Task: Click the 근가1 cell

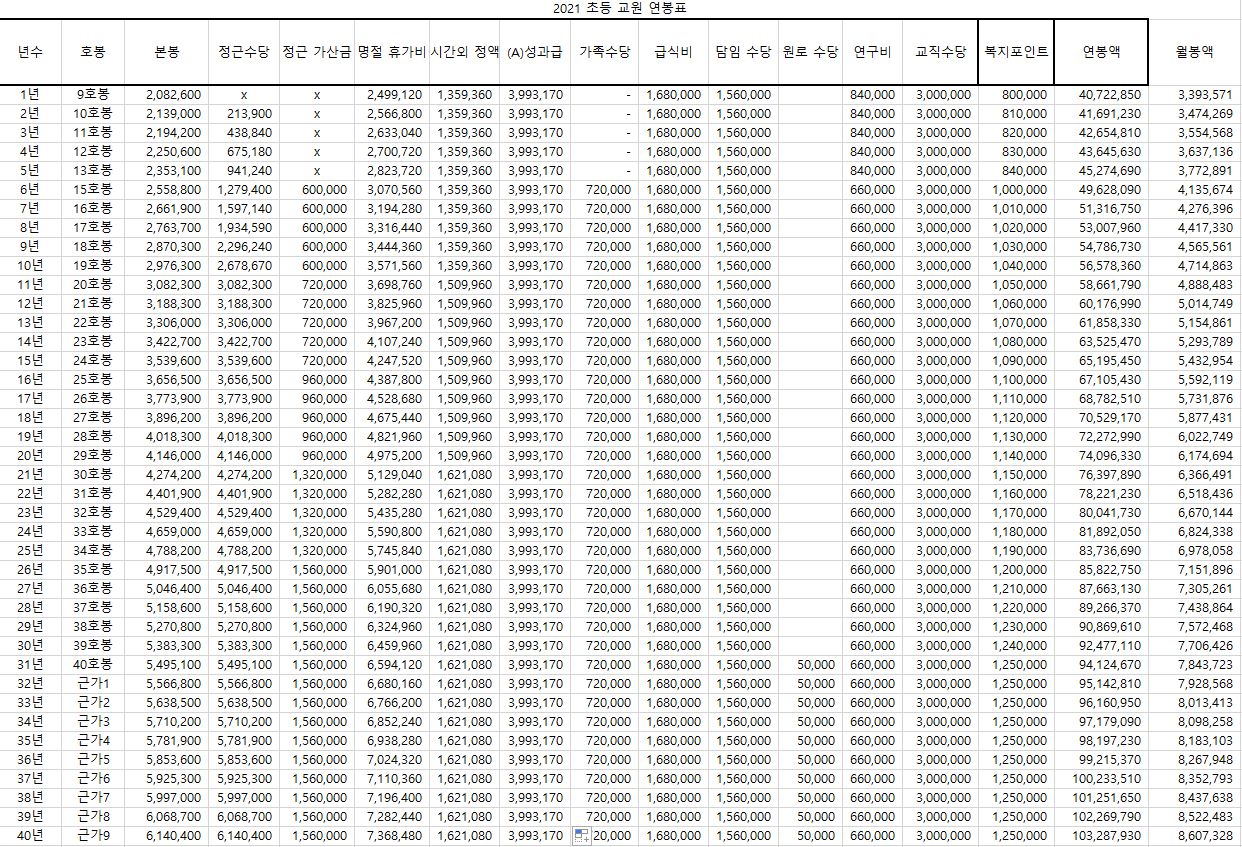Action: click(92, 683)
